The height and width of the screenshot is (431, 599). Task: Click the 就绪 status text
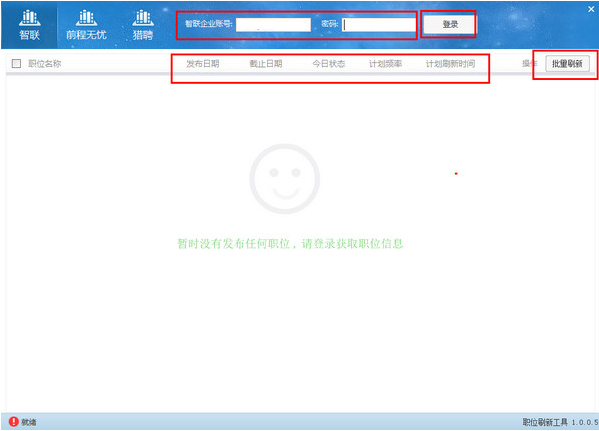pos(29,422)
